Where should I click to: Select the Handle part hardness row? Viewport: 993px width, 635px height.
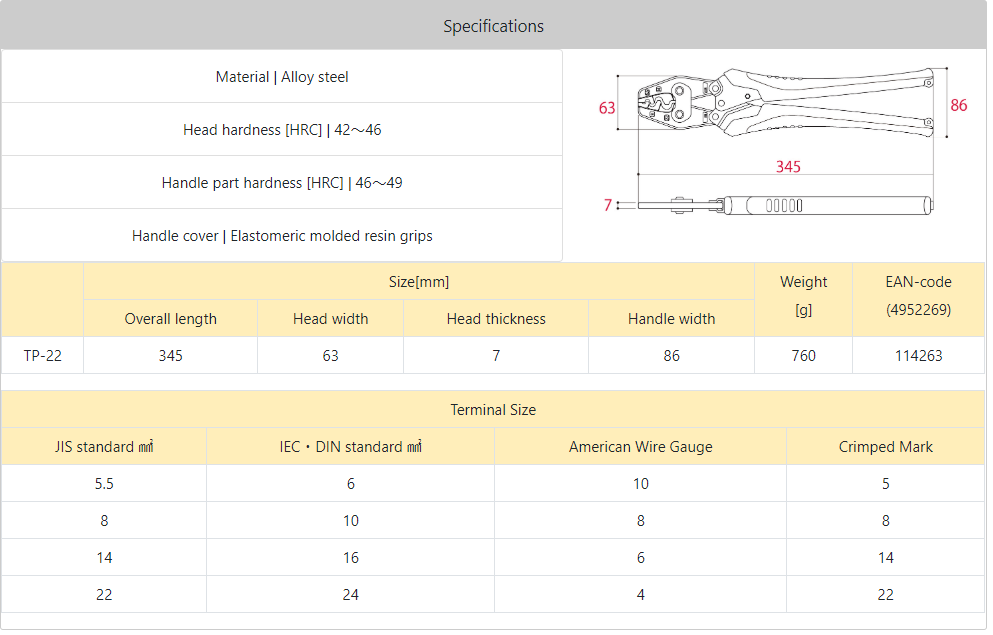pyautogui.click(x=282, y=183)
